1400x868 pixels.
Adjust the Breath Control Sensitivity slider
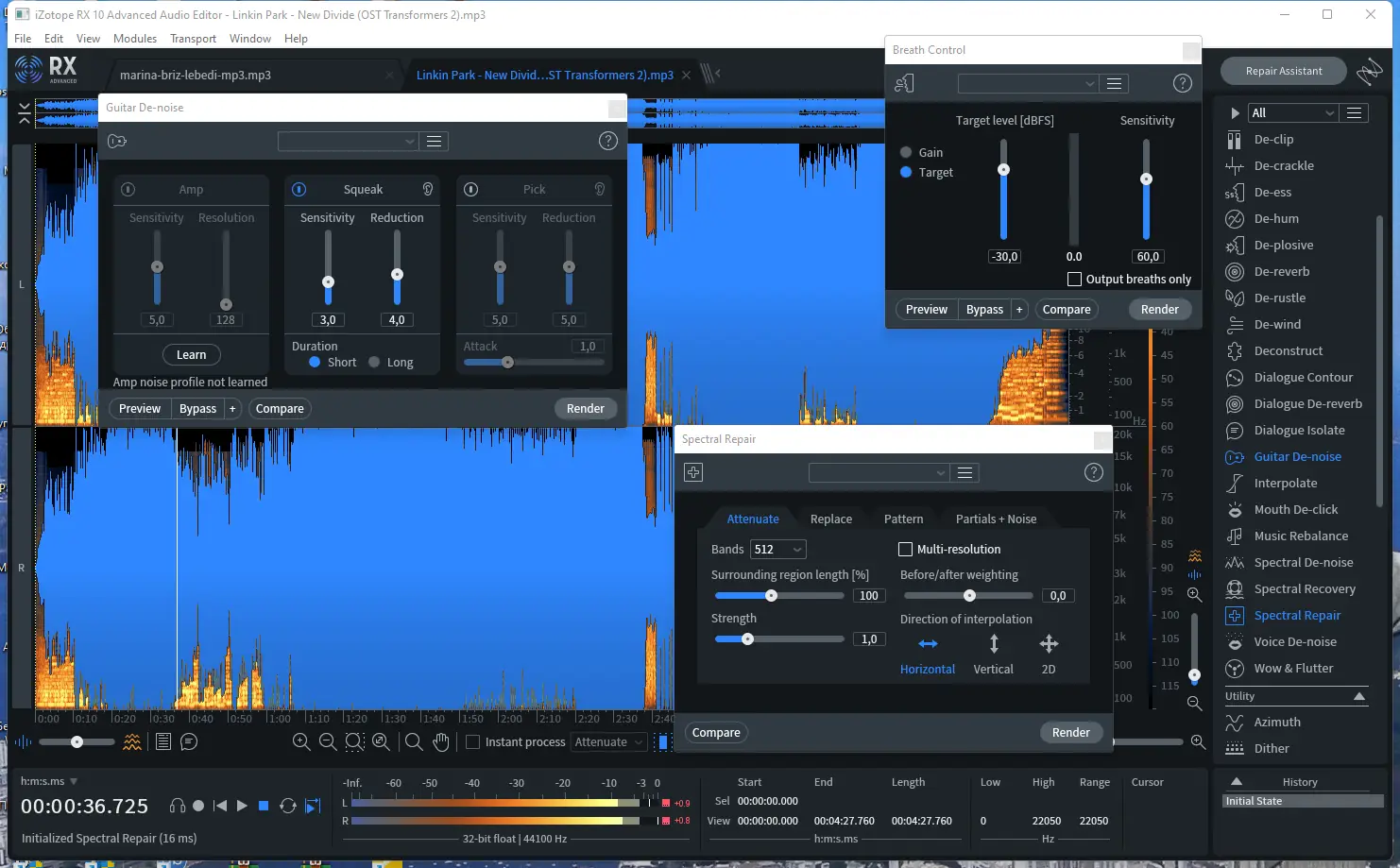coord(1146,189)
